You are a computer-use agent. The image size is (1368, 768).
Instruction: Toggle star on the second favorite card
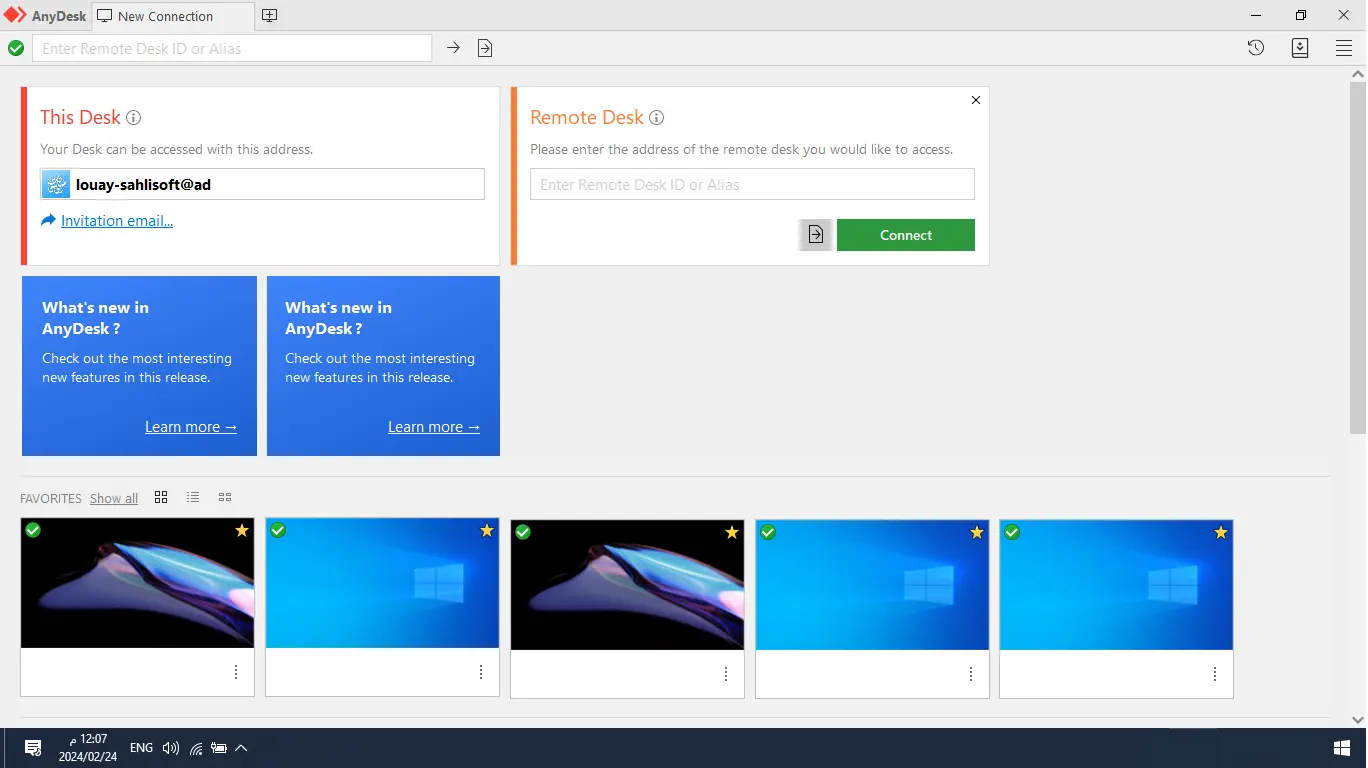pos(487,531)
